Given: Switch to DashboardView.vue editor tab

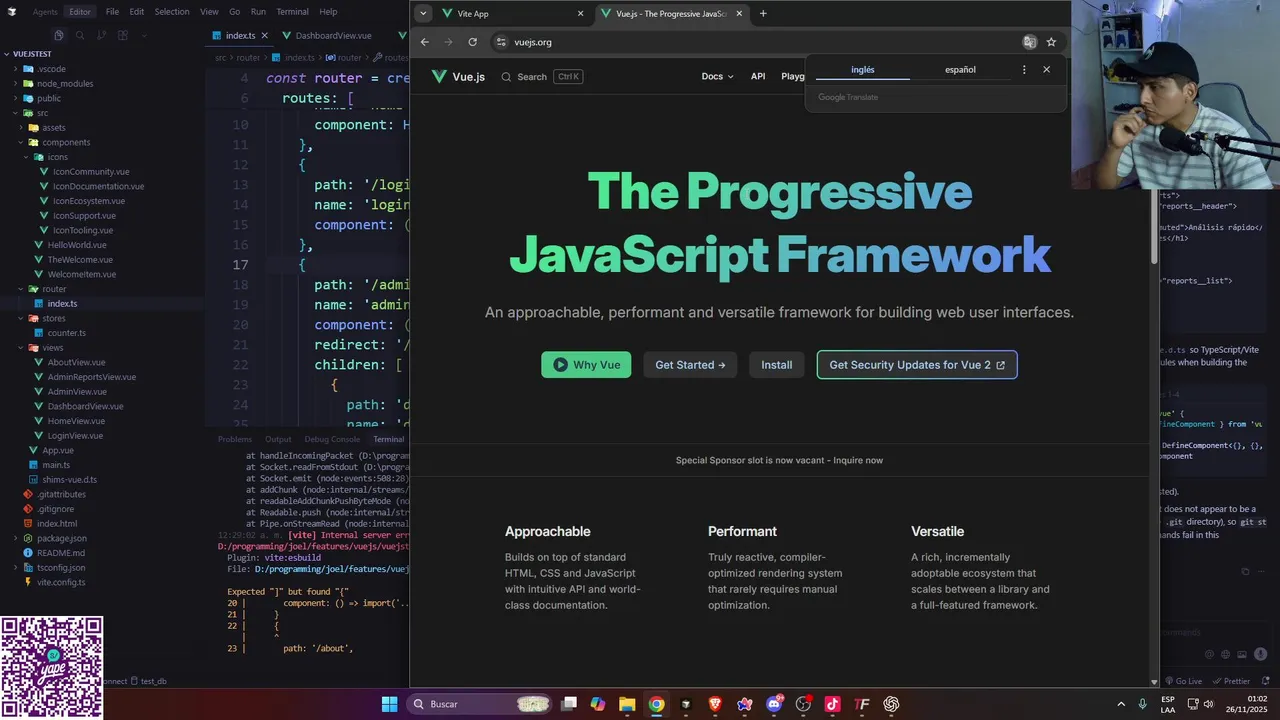Looking at the screenshot, I should [x=325, y=35].
